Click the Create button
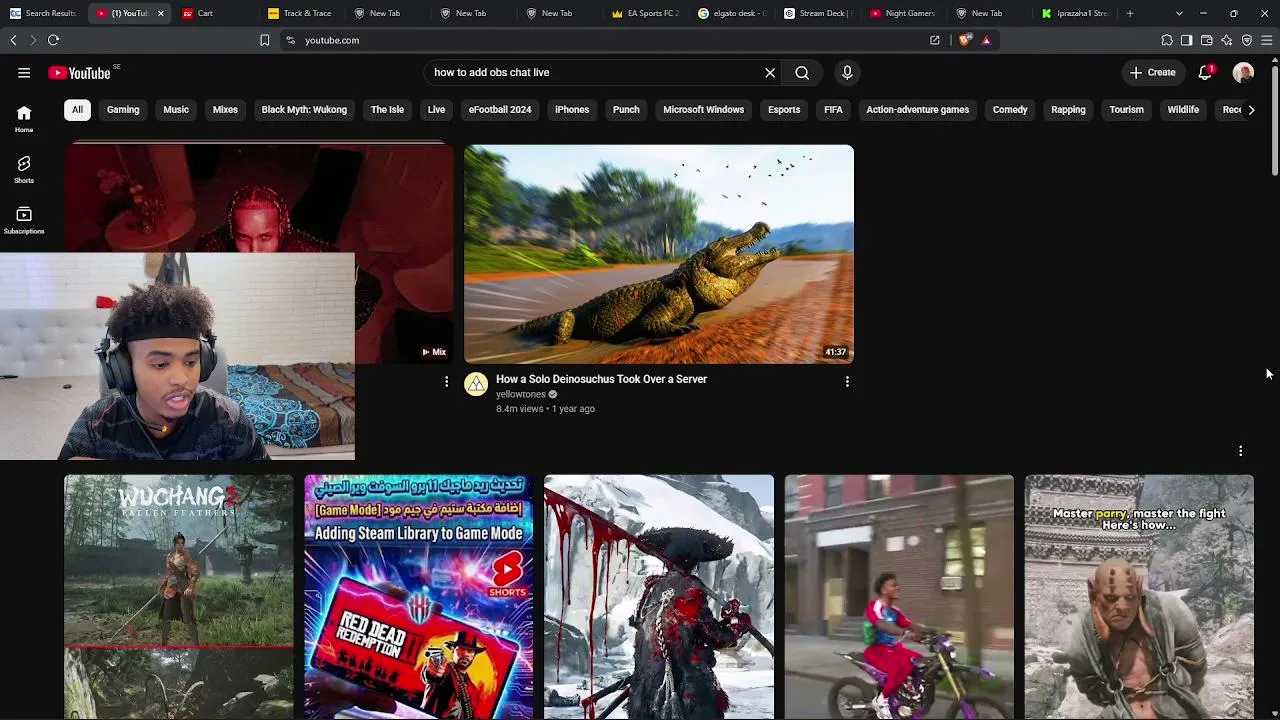Screen dimensions: 1280x720 pos(1152,72)
